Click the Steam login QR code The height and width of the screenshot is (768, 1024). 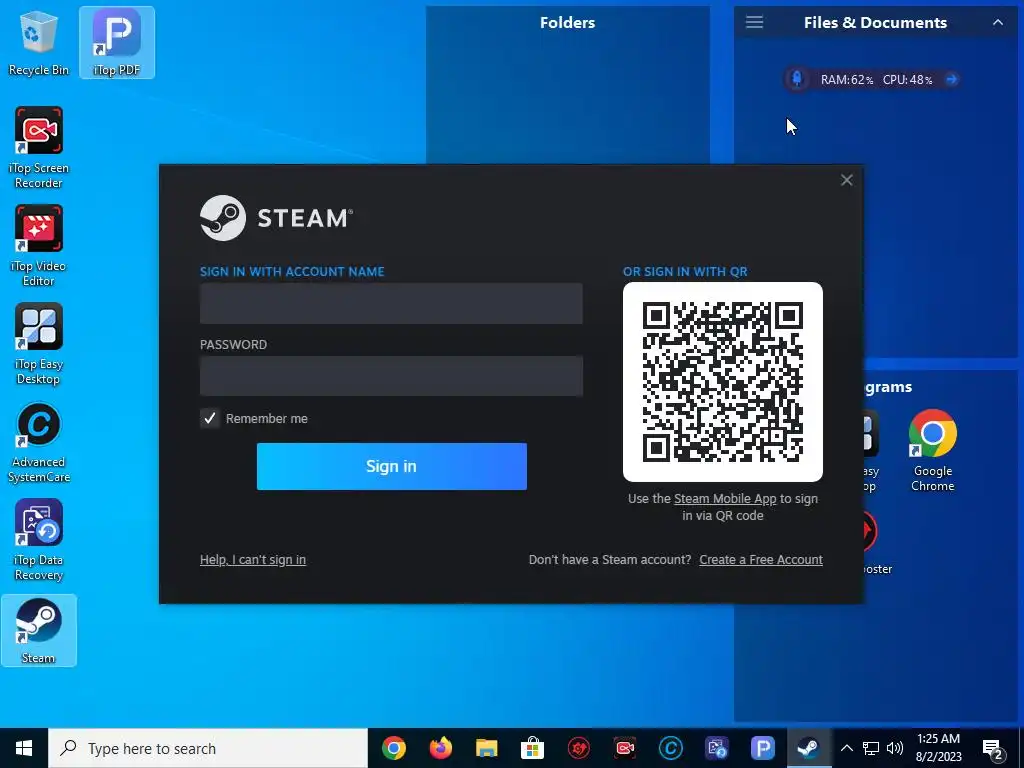(722, 382)
